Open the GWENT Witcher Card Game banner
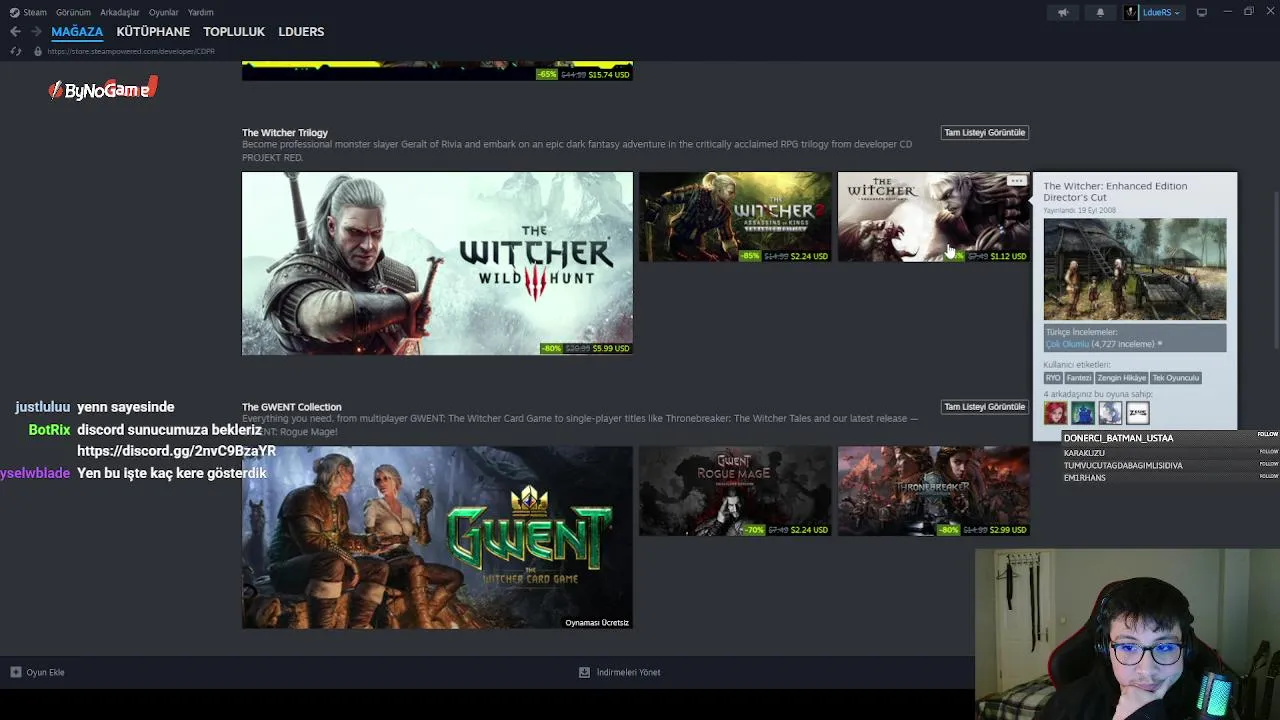The image size is (1280, 720). tap(437, 537)
